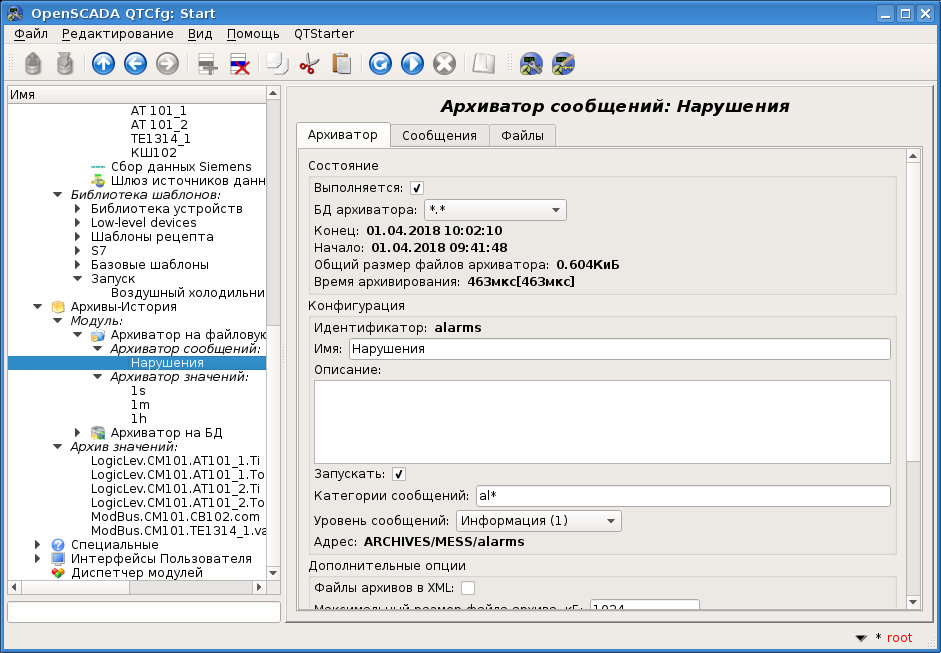Screen dimensions: 941x653
Task: Click the add item toolbar icon
Action: [208, 64]
